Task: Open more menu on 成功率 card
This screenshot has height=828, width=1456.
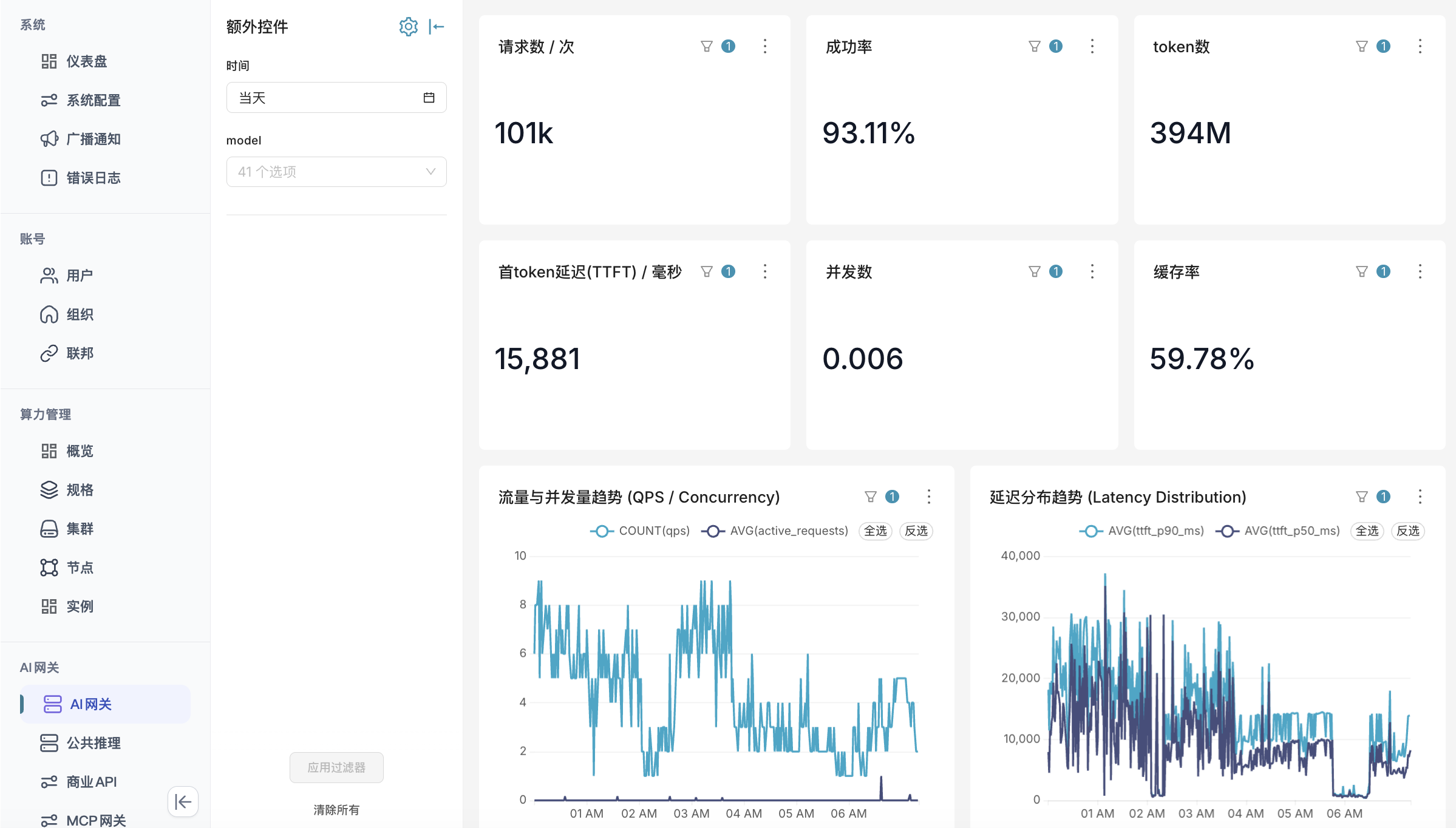Action: (1092, 46)
